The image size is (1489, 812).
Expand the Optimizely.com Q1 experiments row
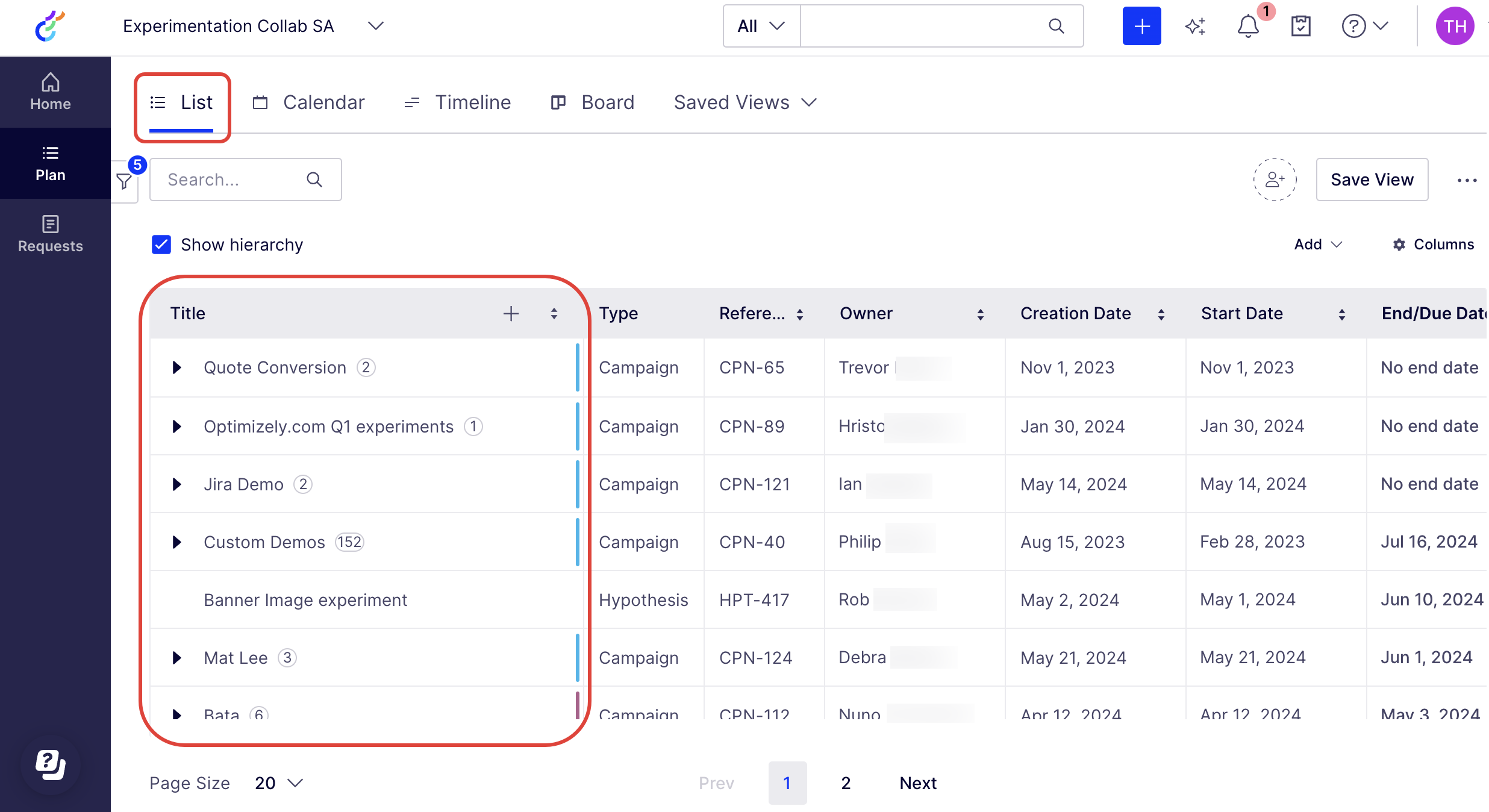[x=176, y=426]
